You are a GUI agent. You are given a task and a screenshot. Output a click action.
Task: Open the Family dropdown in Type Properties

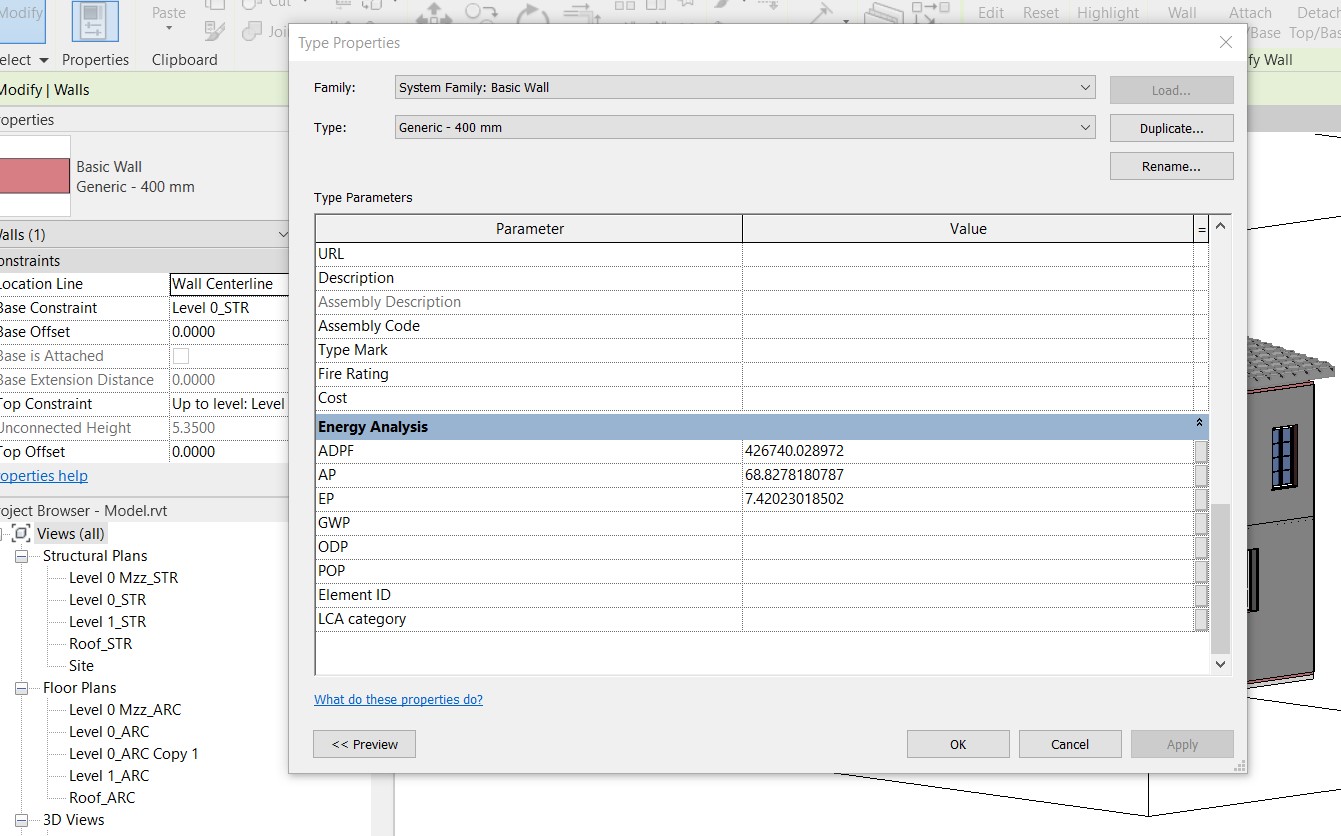coord(745,87)
